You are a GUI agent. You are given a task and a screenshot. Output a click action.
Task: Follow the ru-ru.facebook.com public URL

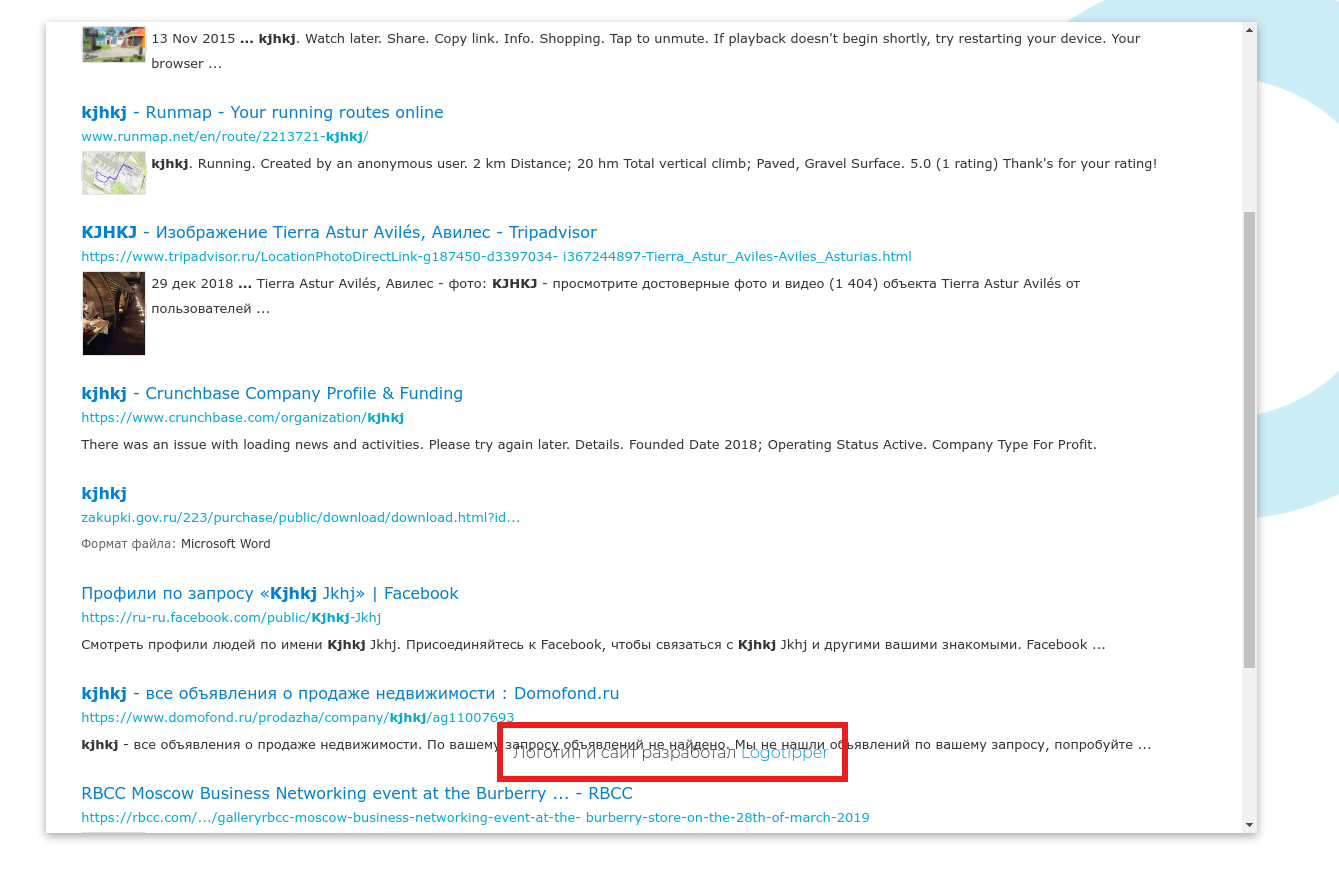(x=231, y=618)
